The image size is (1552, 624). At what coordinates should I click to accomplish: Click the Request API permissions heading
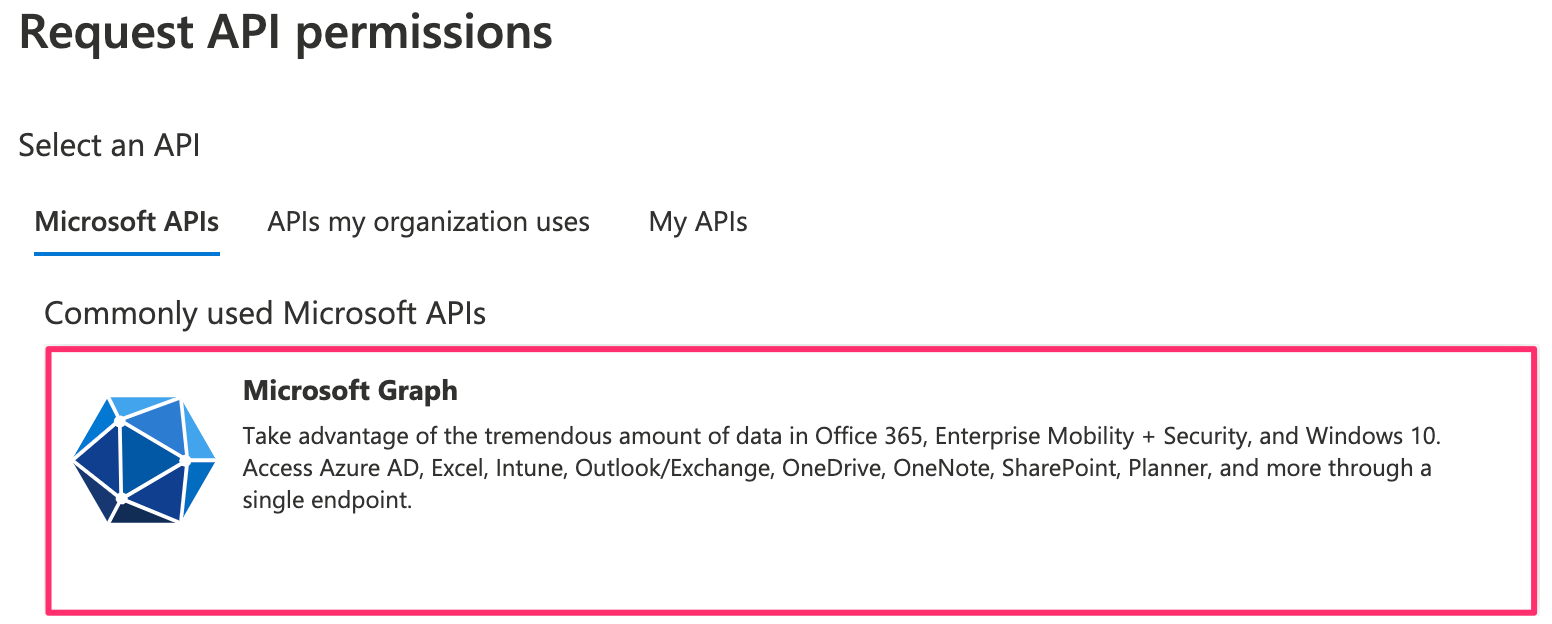[x=284, y=33]
